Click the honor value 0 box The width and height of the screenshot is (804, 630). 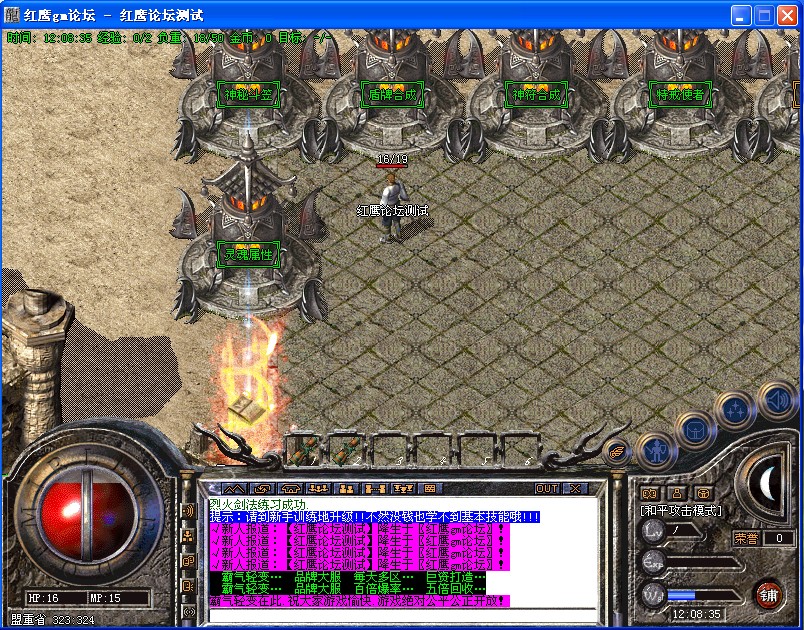pos(779,538)
